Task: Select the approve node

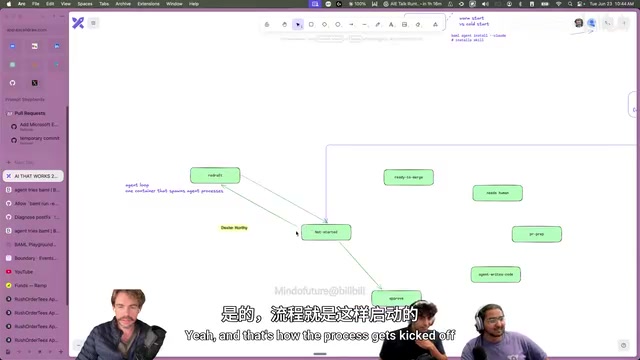Action: click(396, 298)
